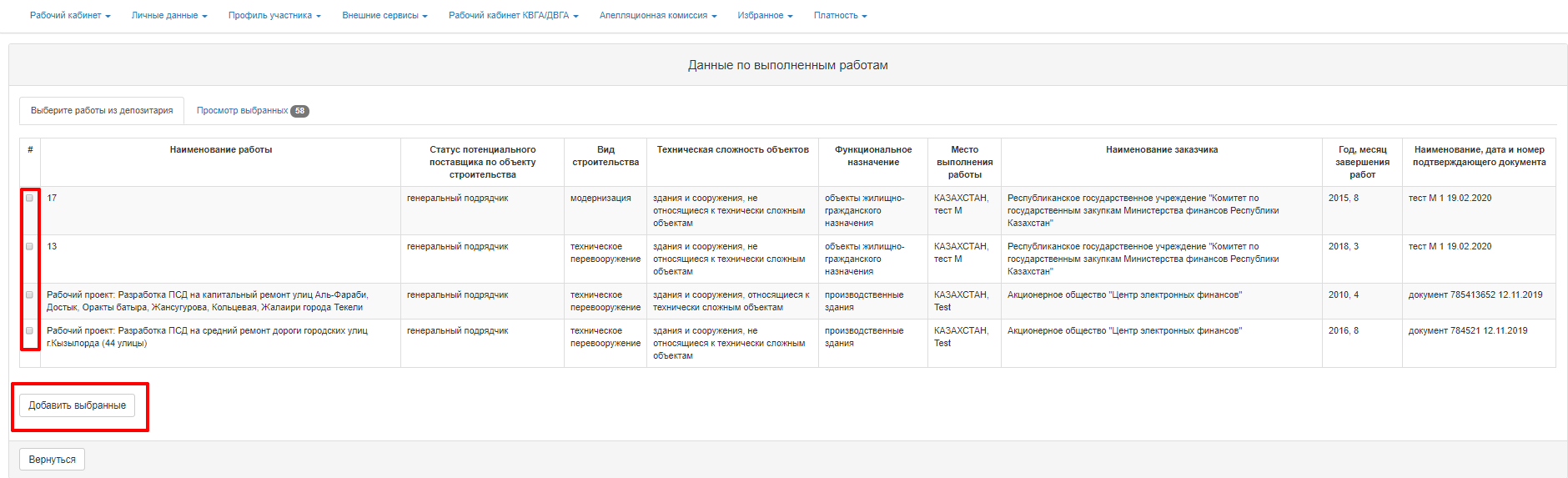Click the Наименование работы column header
Image resolution: width=1568 pixels, height=478 pixels.
(x=220, y=150)
